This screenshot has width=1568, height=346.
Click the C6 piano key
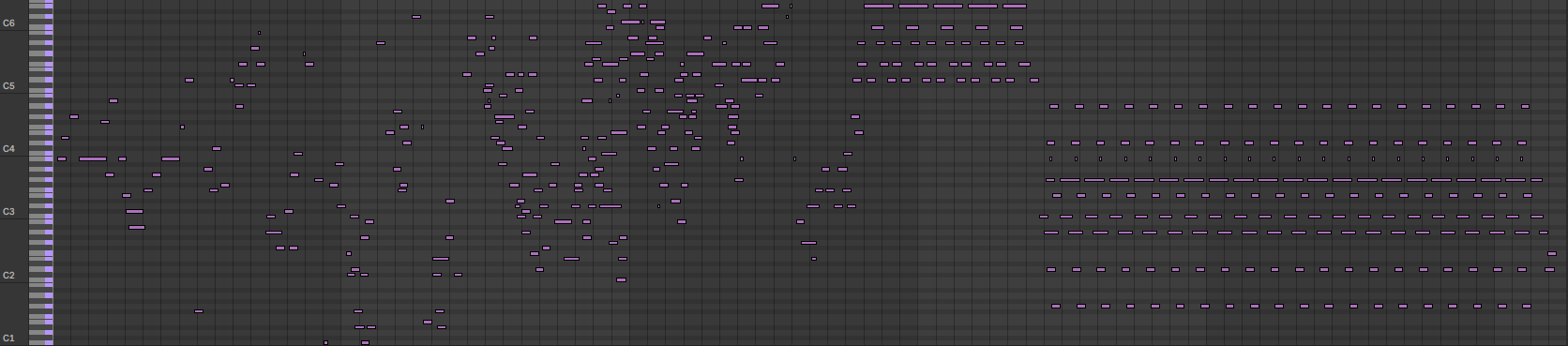coord(40,26)
